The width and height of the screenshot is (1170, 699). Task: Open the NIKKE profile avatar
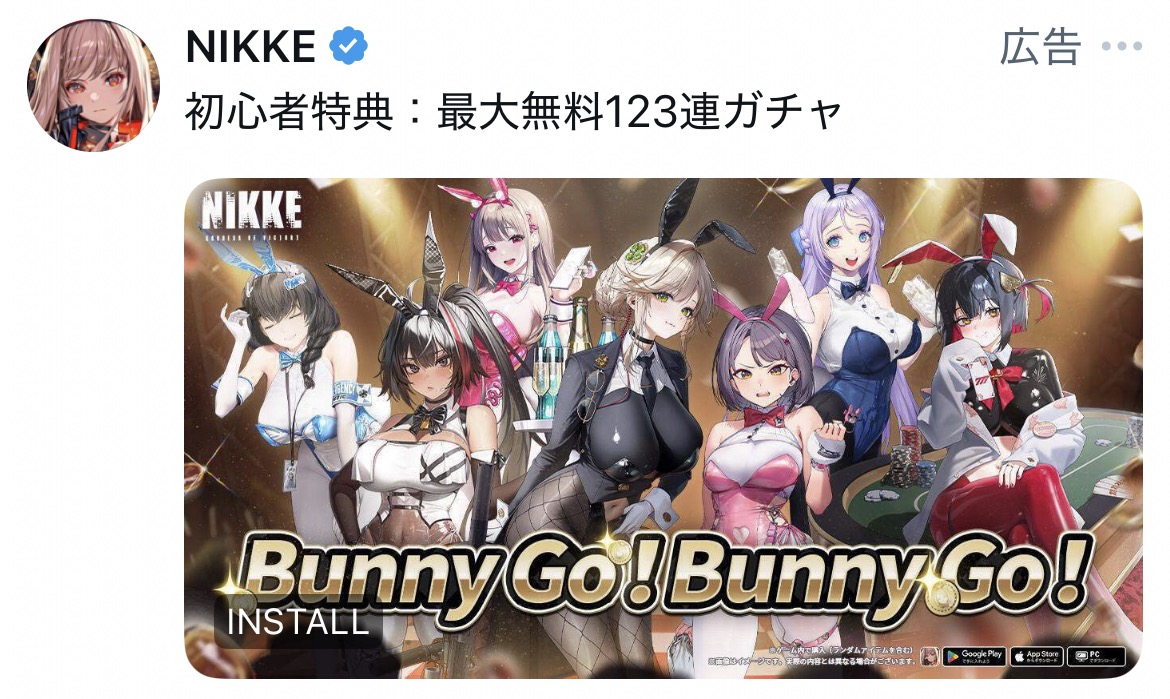[93, 84]
